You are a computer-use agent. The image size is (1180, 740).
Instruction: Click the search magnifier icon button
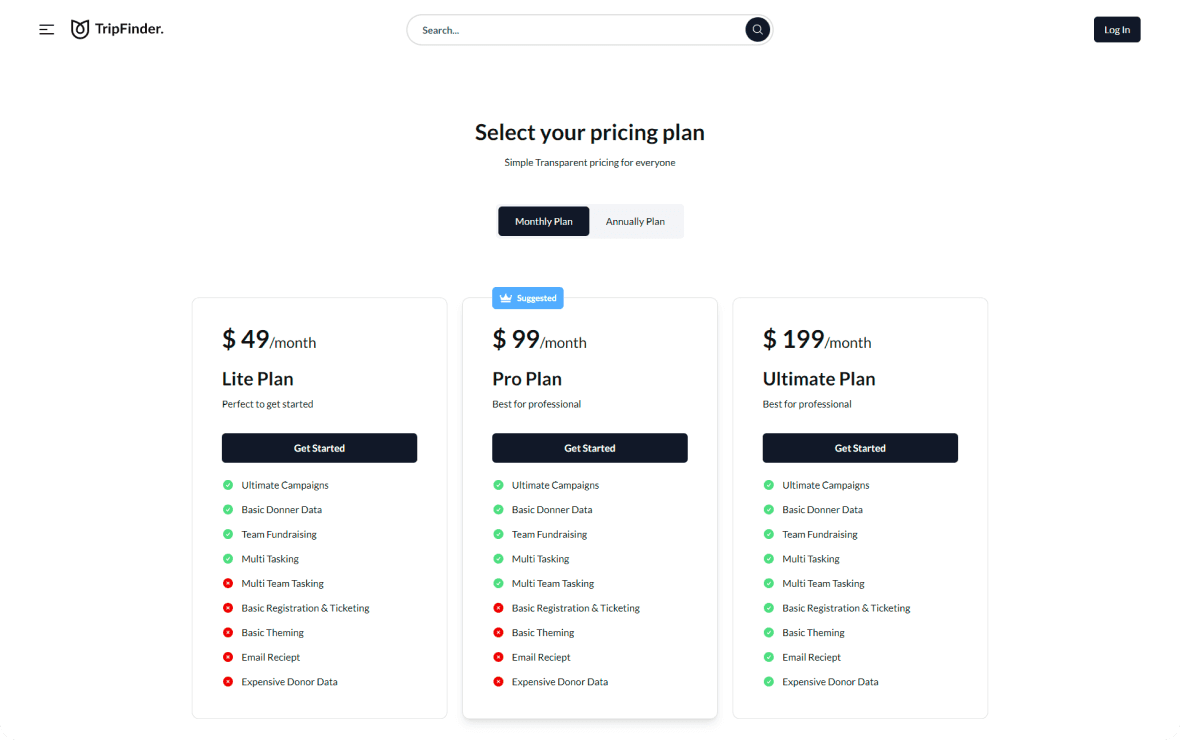click(x=757, y=29)
